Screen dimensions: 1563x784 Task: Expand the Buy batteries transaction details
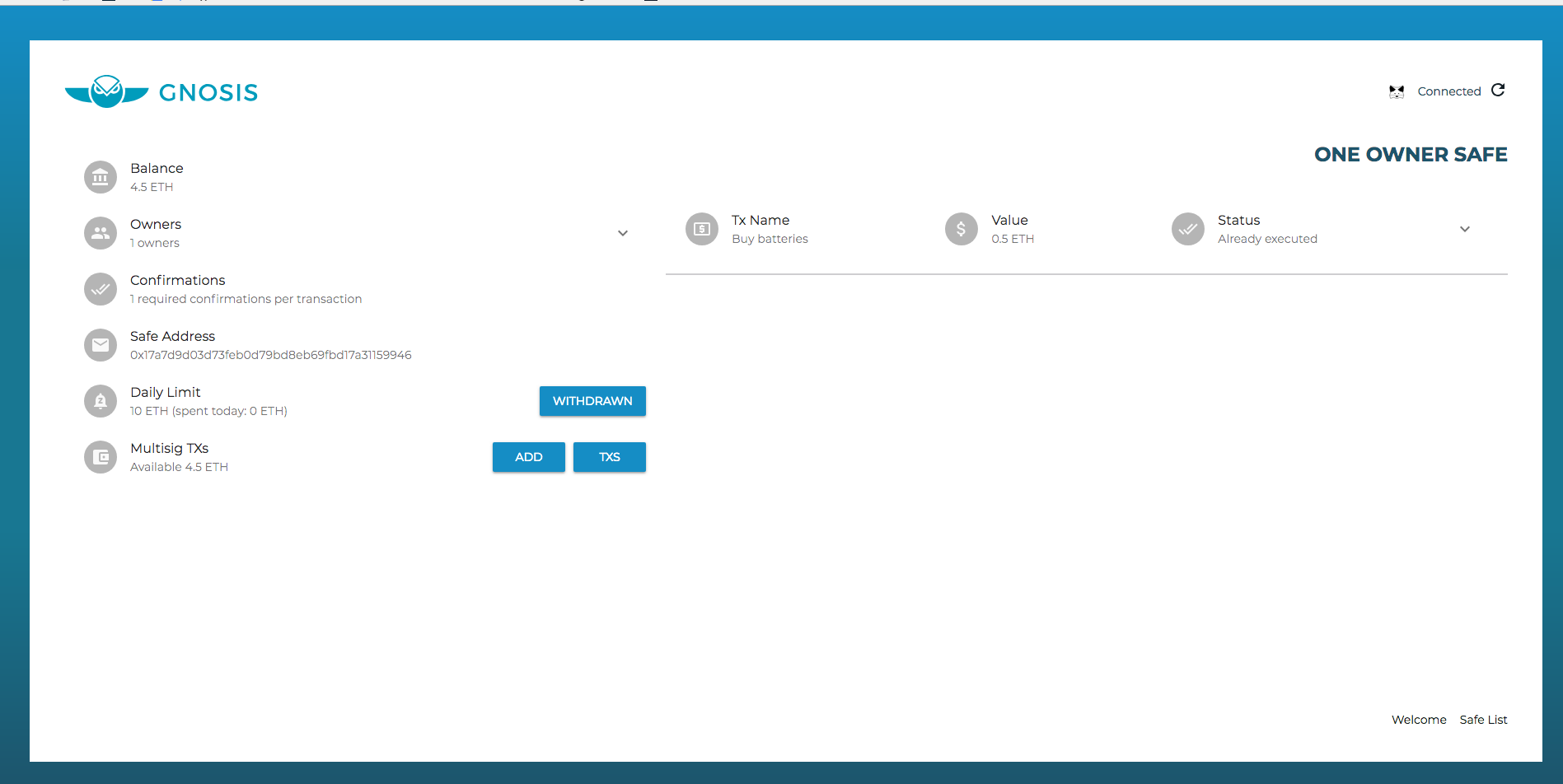(1465, 229)
